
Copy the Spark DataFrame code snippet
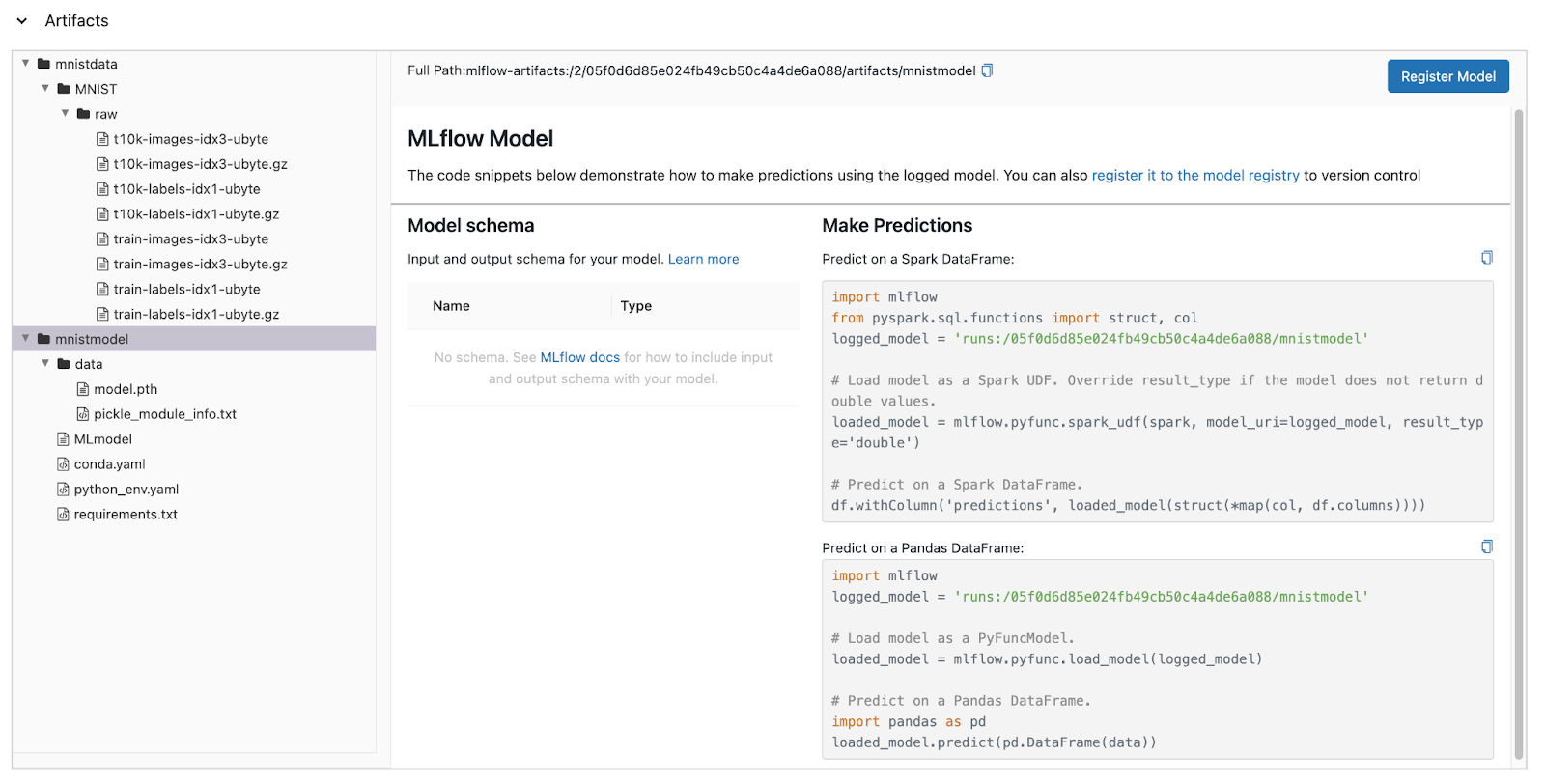click(1487, 258)
